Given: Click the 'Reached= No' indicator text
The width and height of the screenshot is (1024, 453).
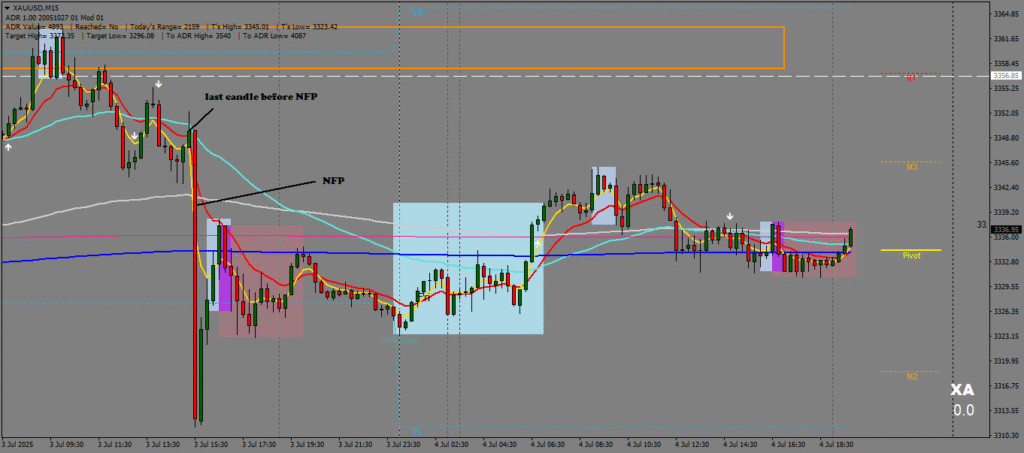Looking at the screenshot, I should coord(97,27).
